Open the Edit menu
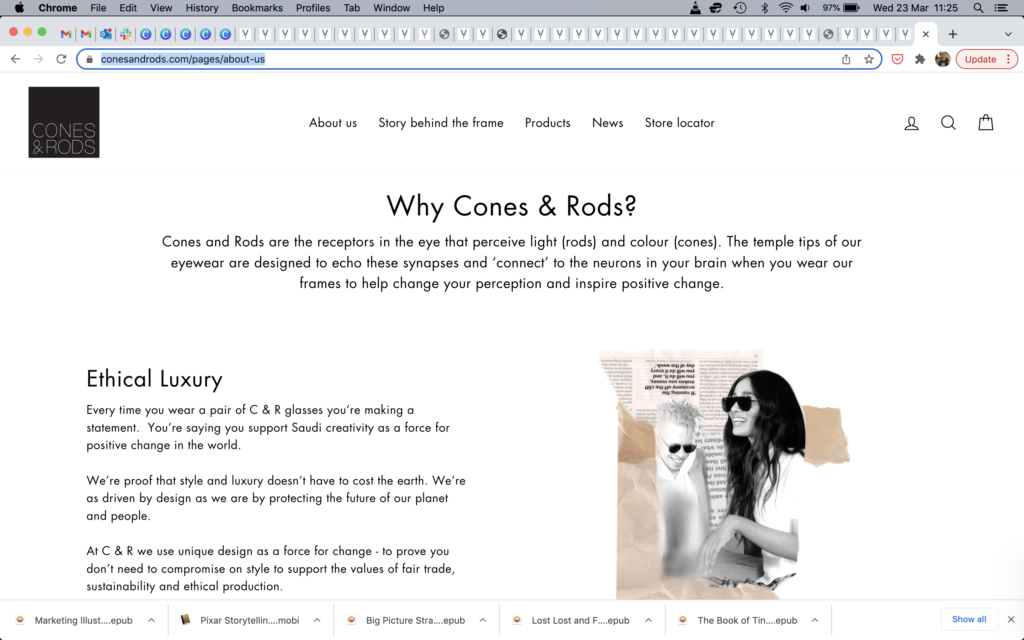The width and height of the screenshot is (1024, 640). coord(128,8)
